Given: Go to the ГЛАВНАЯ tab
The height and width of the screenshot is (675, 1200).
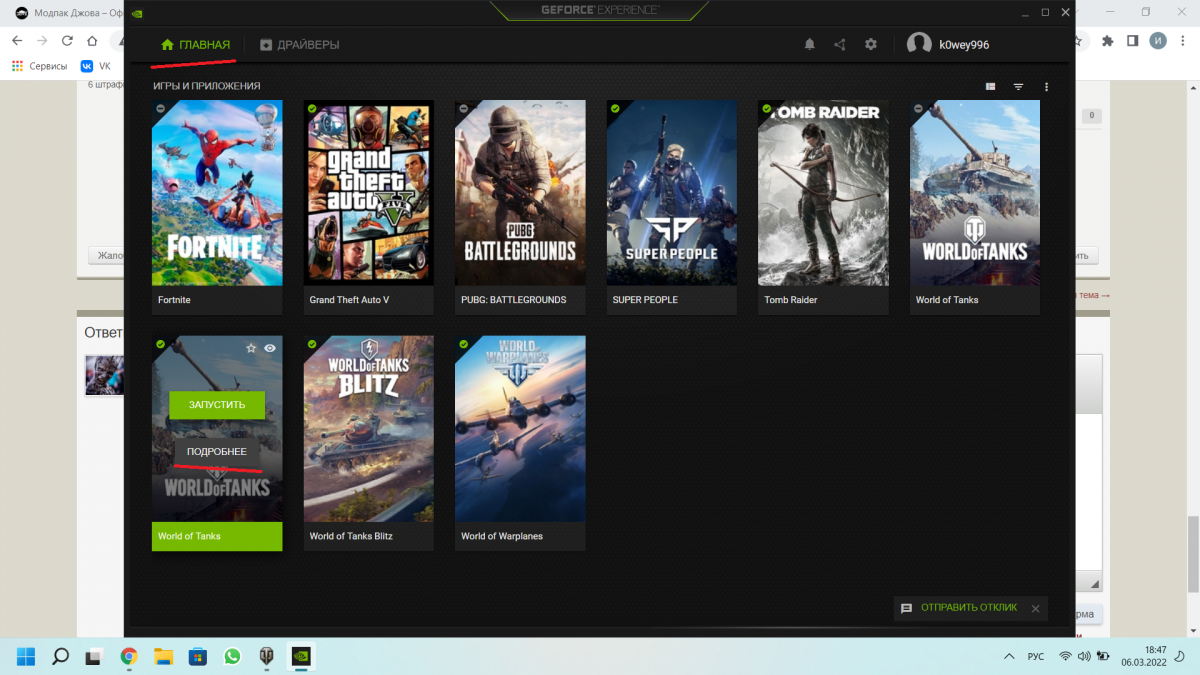Looking at the screenshot, I should pyautogui.click(x=196, y=45).
